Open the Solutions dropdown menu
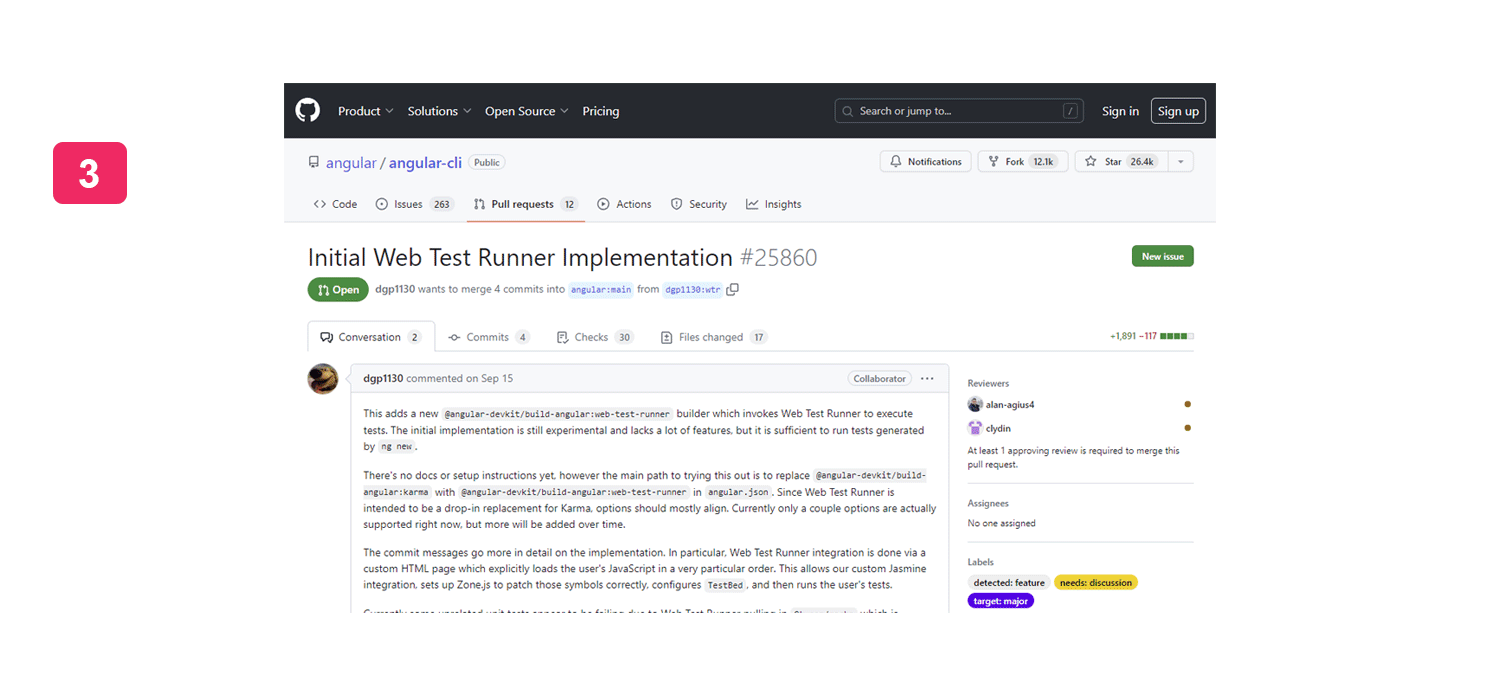Image resolution: width=1500 pixels, height=696 pixels. click(x=439, y=111)
